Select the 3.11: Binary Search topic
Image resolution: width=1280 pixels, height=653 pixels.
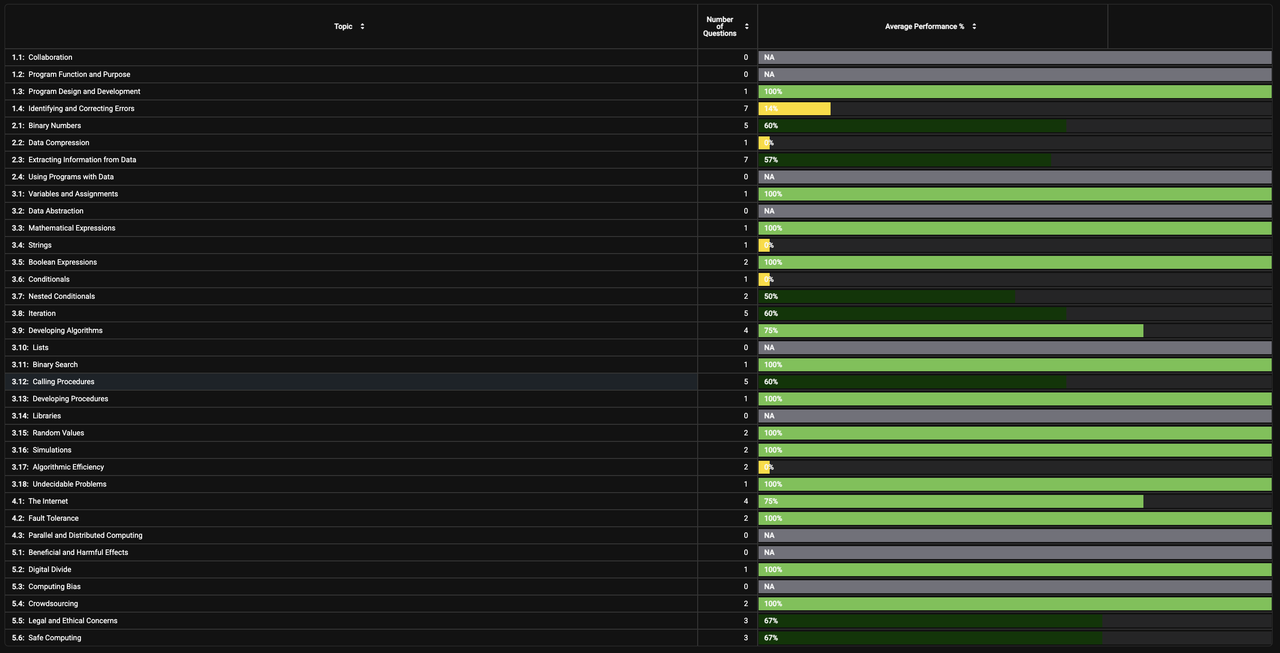(45, 363)
